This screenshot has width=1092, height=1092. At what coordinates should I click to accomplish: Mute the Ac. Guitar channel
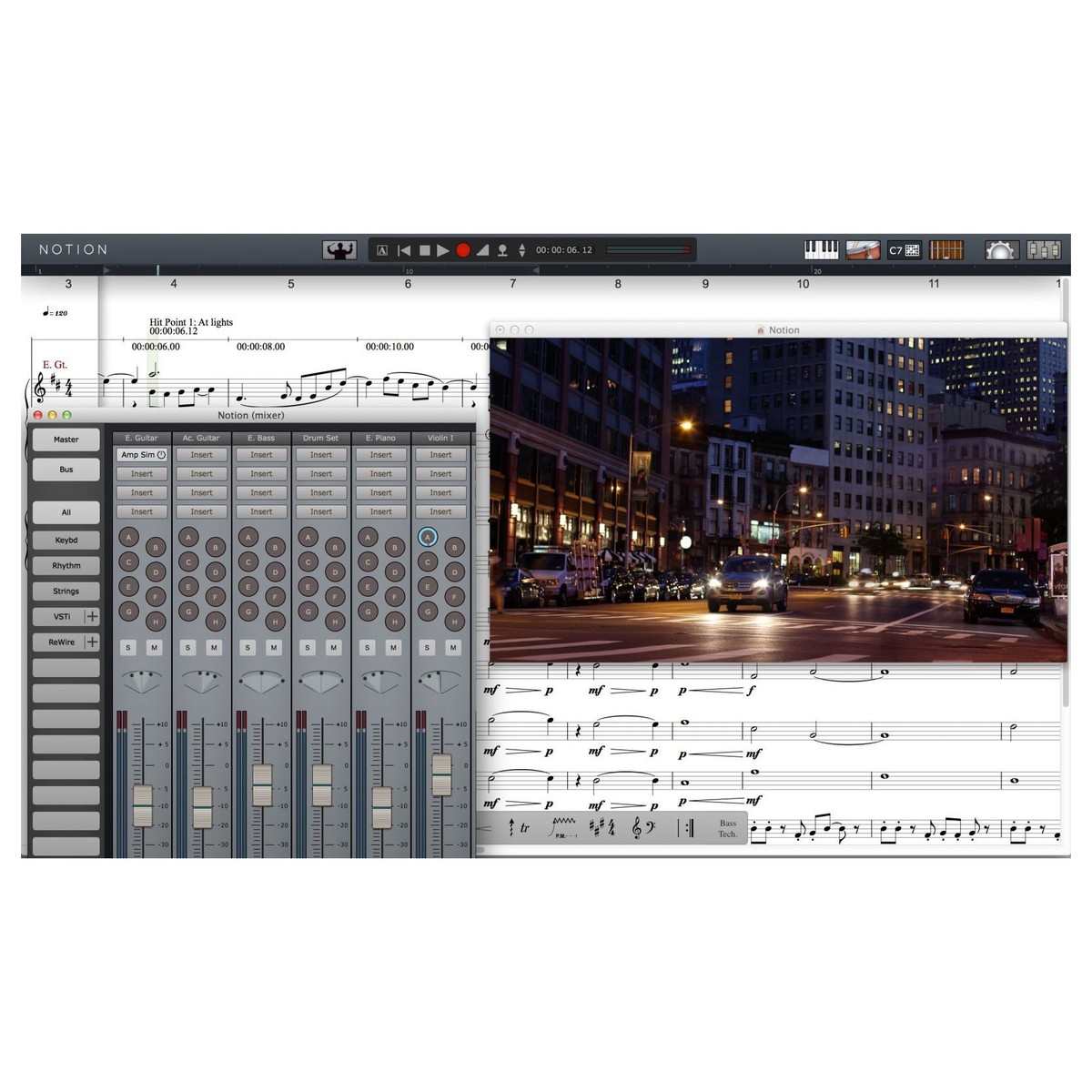(x=214, y=648)
